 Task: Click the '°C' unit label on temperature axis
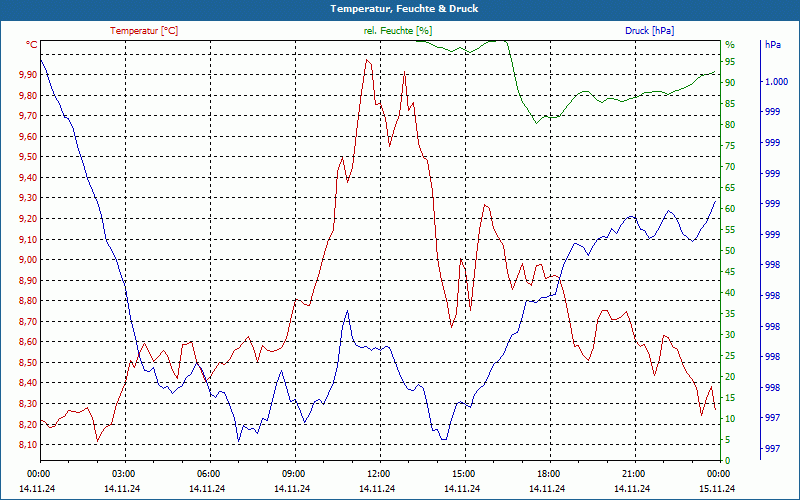point(32,45)
